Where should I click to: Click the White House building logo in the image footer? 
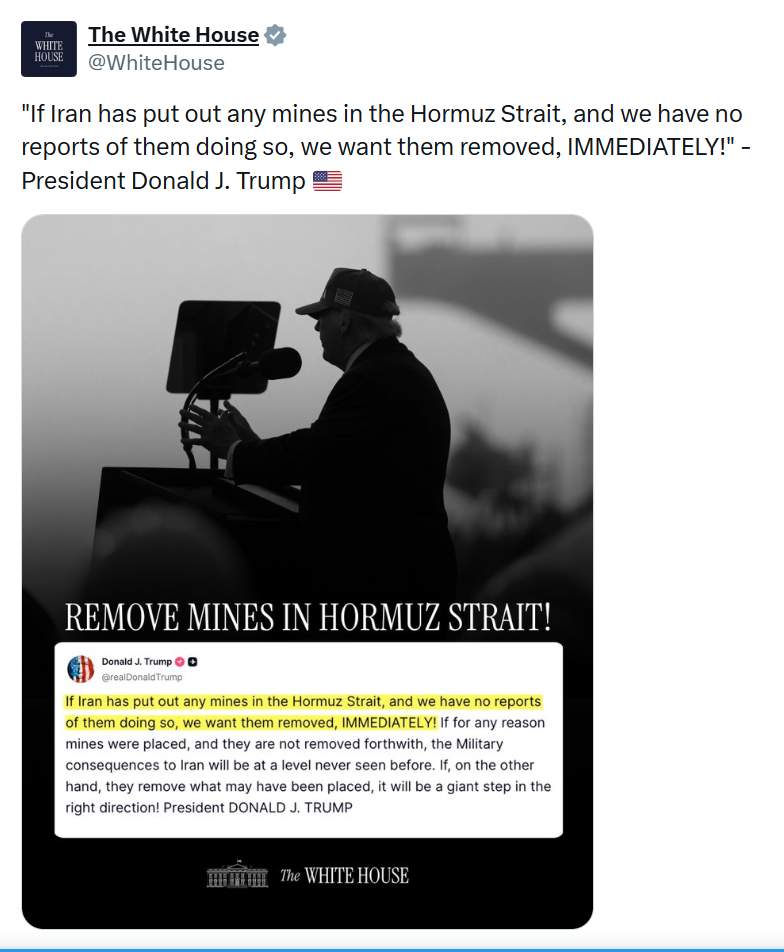237,875
